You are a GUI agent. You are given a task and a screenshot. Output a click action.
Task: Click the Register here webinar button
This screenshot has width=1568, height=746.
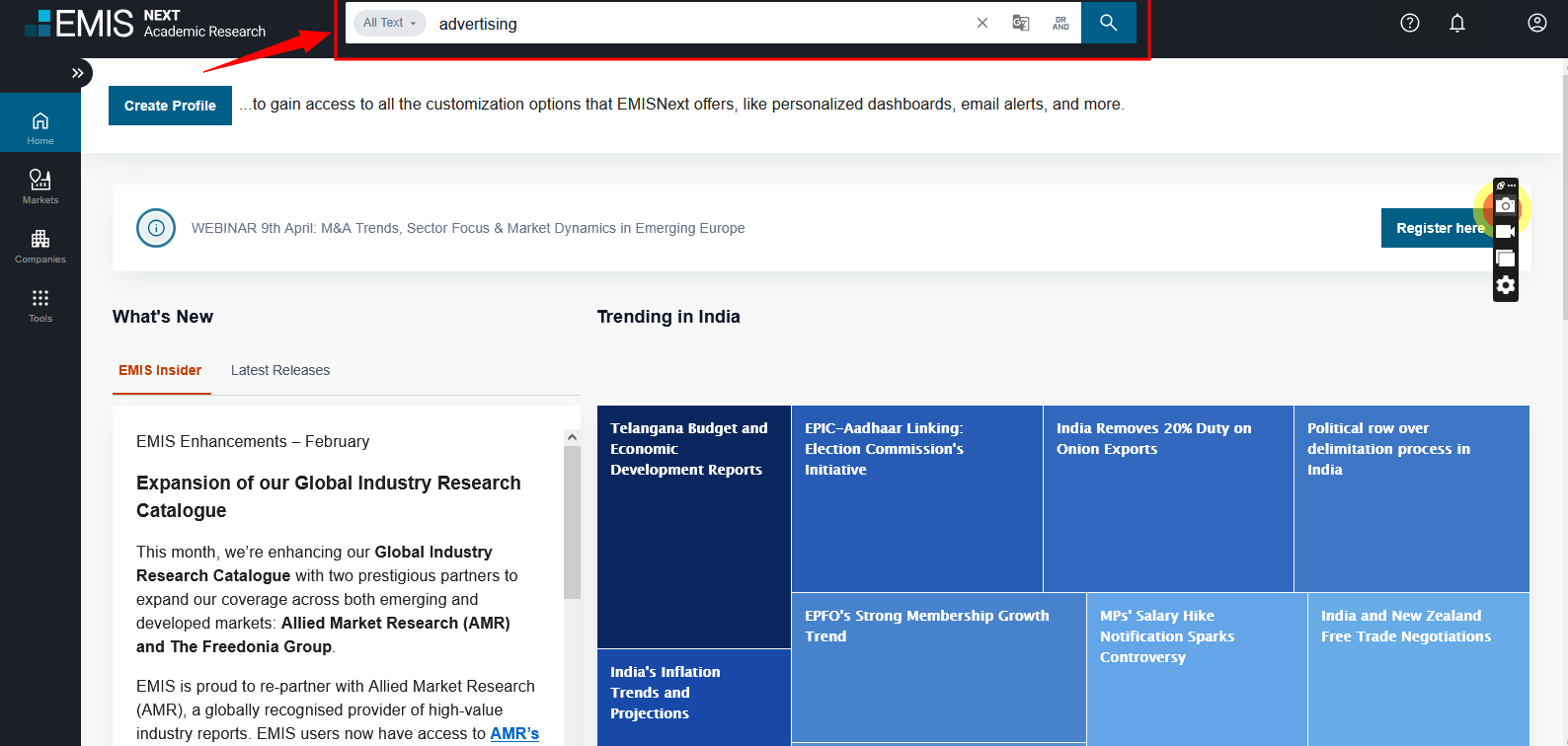[1437, 228]
